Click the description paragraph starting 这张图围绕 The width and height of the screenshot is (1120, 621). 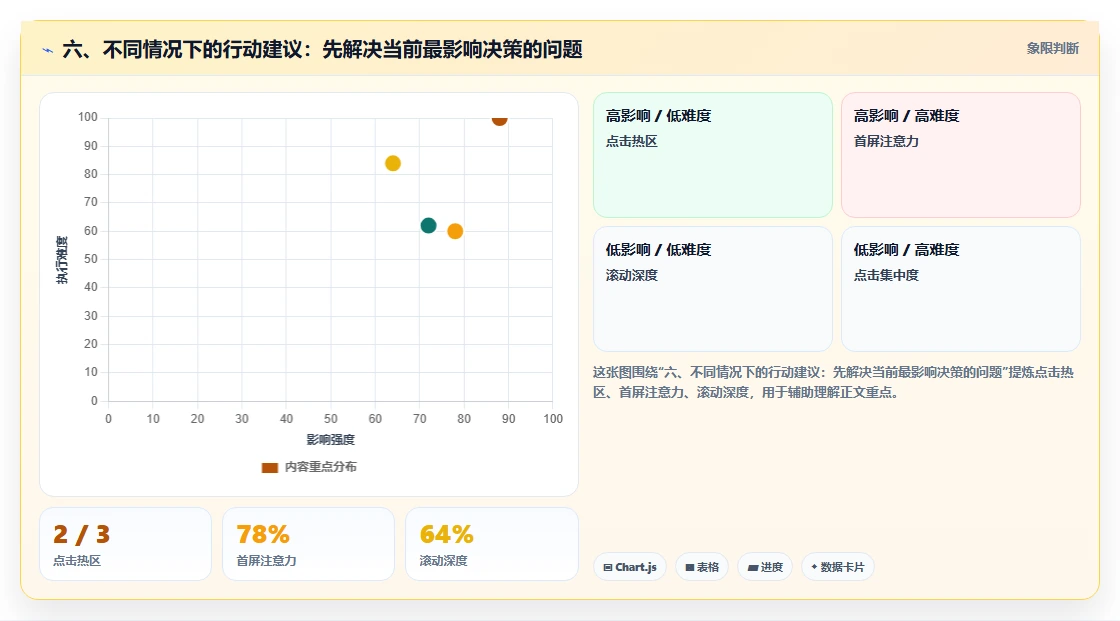coord(833,382)
